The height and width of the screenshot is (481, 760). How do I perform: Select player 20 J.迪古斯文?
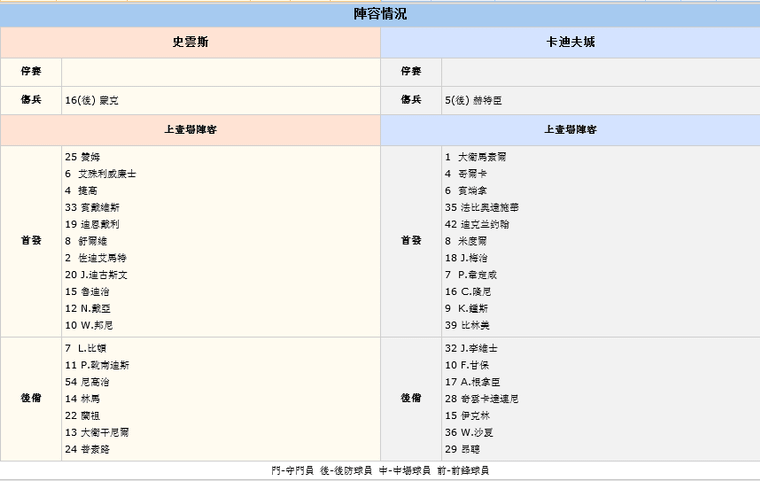click(x=96, y=275)
